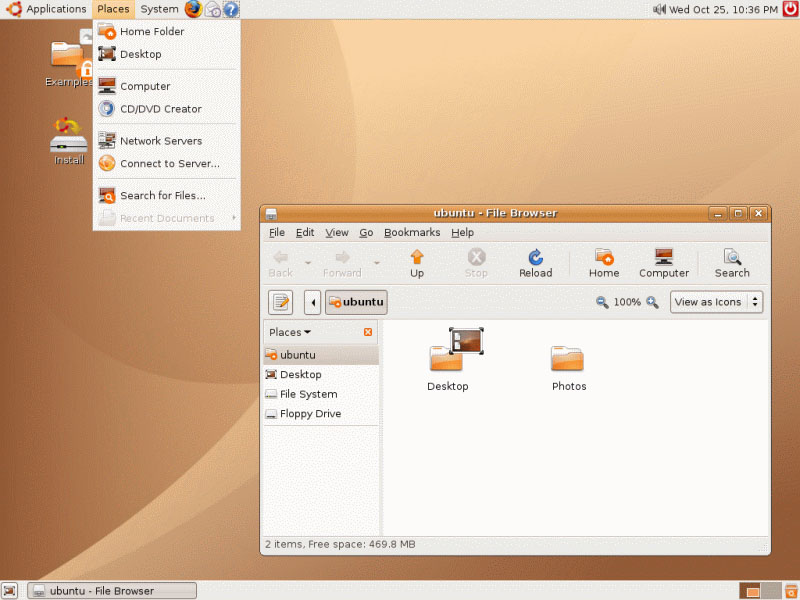
Task: Minimize the File Browser window
Action: (717, 213)
